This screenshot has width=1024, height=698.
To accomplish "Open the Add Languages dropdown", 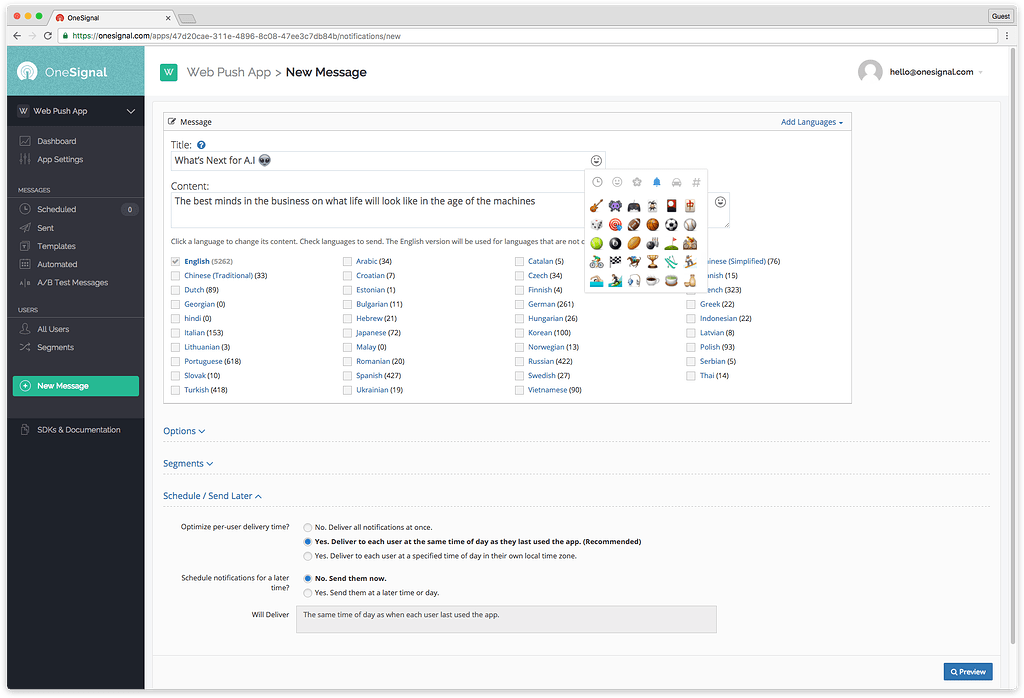I will [x=812, y=121].
